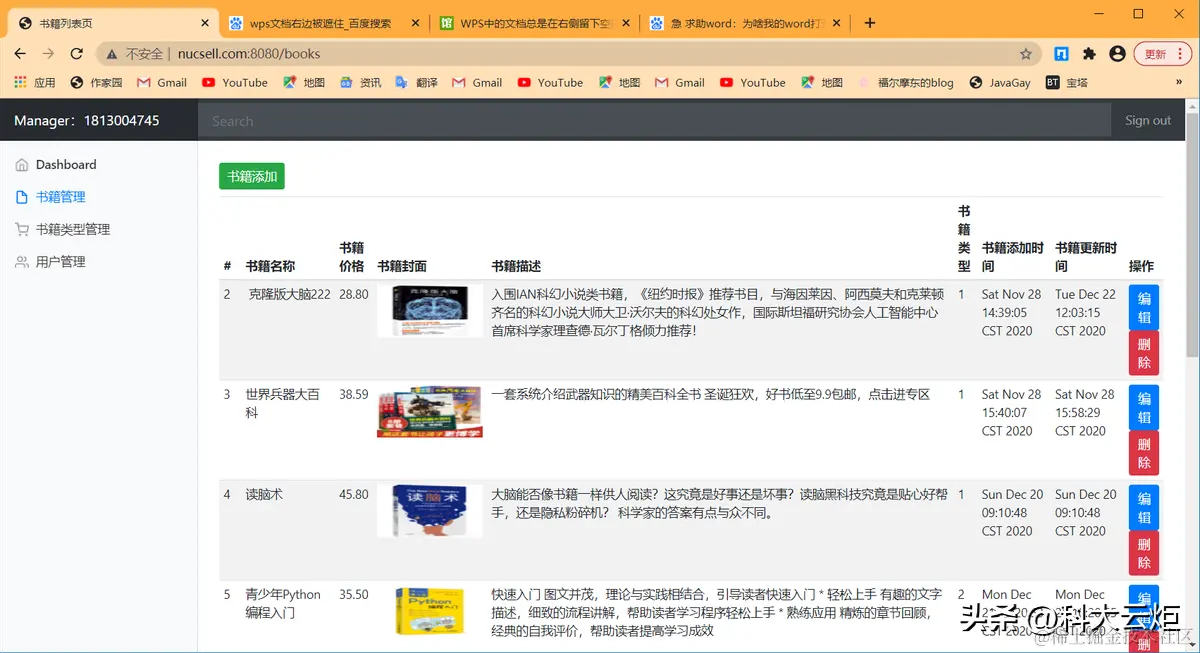The width and height of the screenshot is (1200, 653).
Task: Delete the 读脑术 book row
Action: (x=1144, y=553)
